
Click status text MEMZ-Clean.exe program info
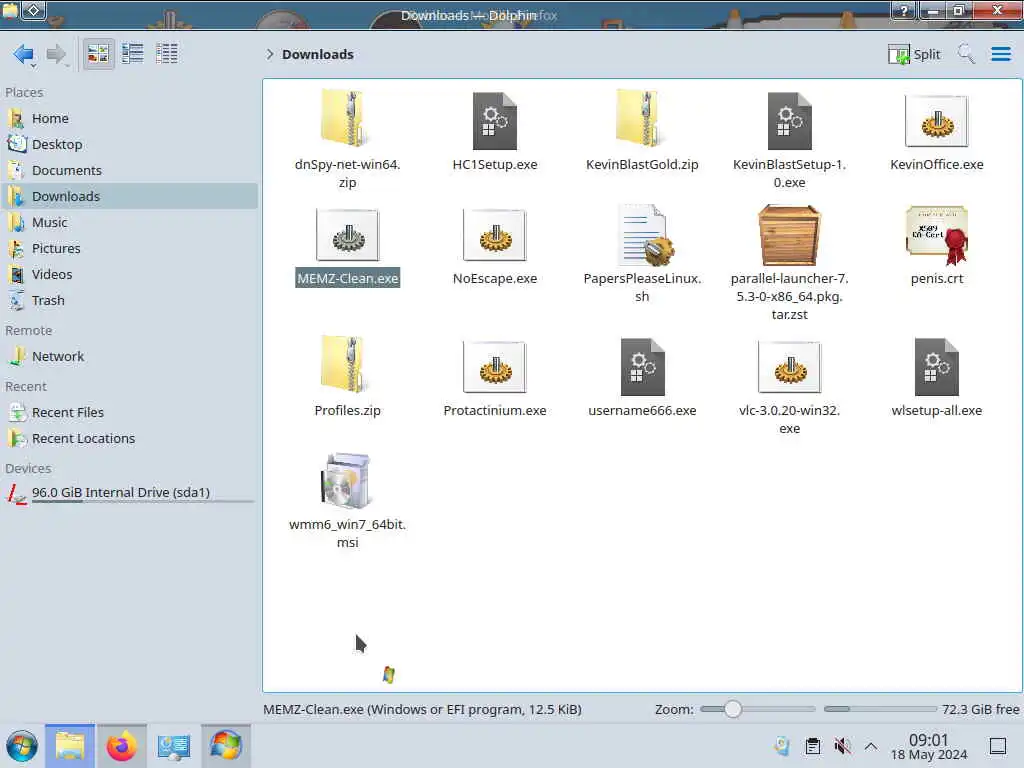(x=423, y=709)
